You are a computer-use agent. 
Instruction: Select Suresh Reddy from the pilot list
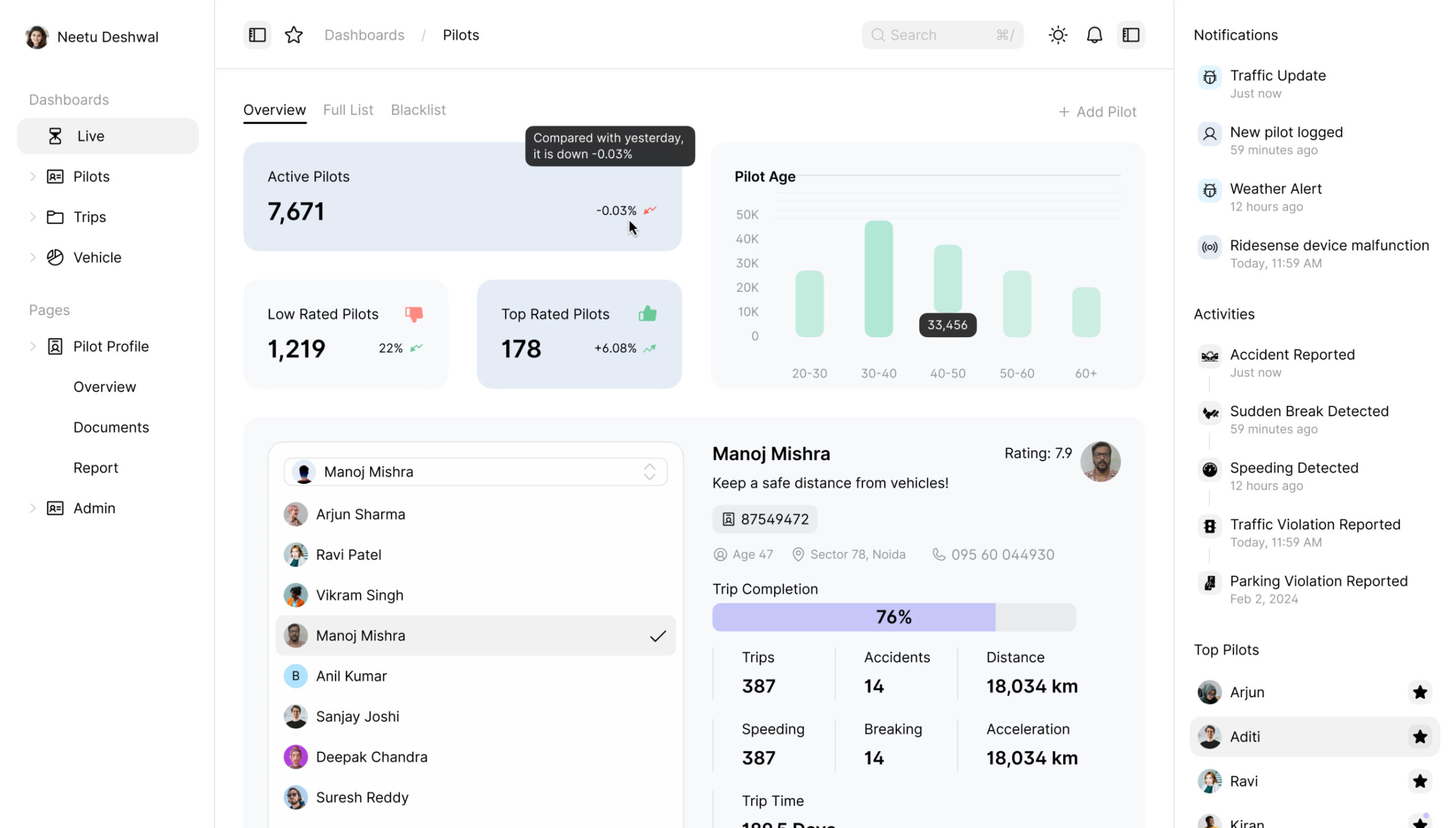click(475, 797)
